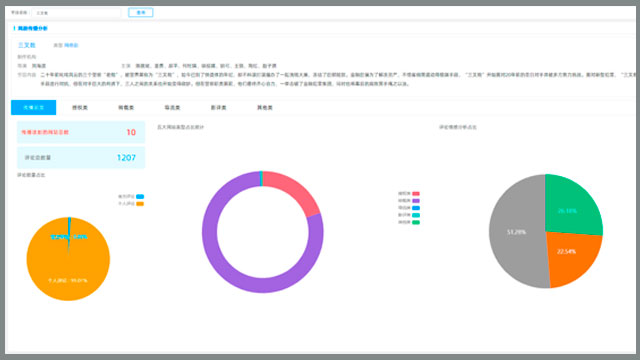Open the third tab 视频类

point(126,107)
